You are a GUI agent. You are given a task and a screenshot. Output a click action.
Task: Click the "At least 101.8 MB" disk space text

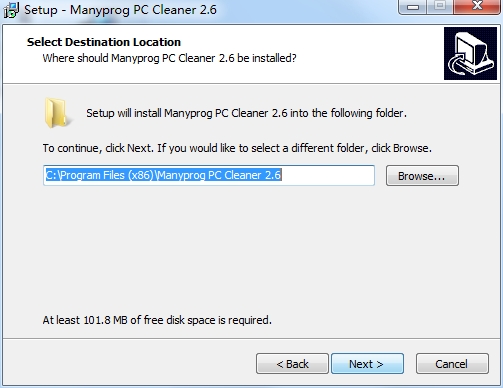click(157, 320)
